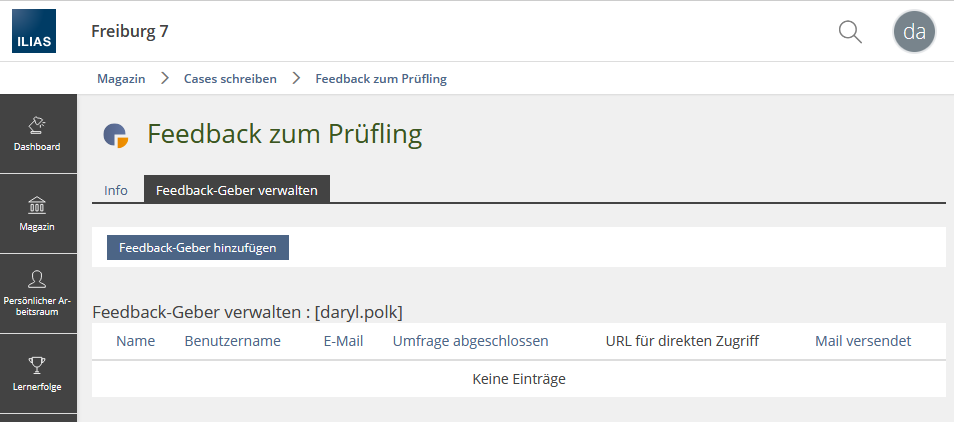Select the Feedback-Geber verwalten tab
954x422 pixels.
(236, 190)
